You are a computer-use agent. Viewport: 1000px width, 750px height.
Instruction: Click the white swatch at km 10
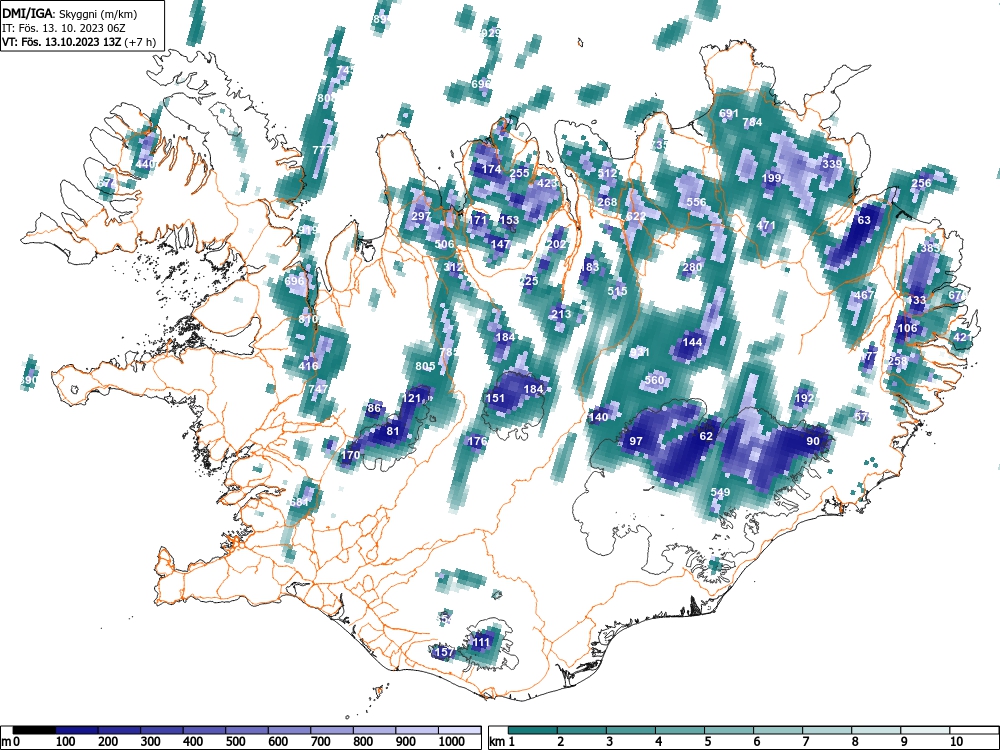(x=974, y=730)
